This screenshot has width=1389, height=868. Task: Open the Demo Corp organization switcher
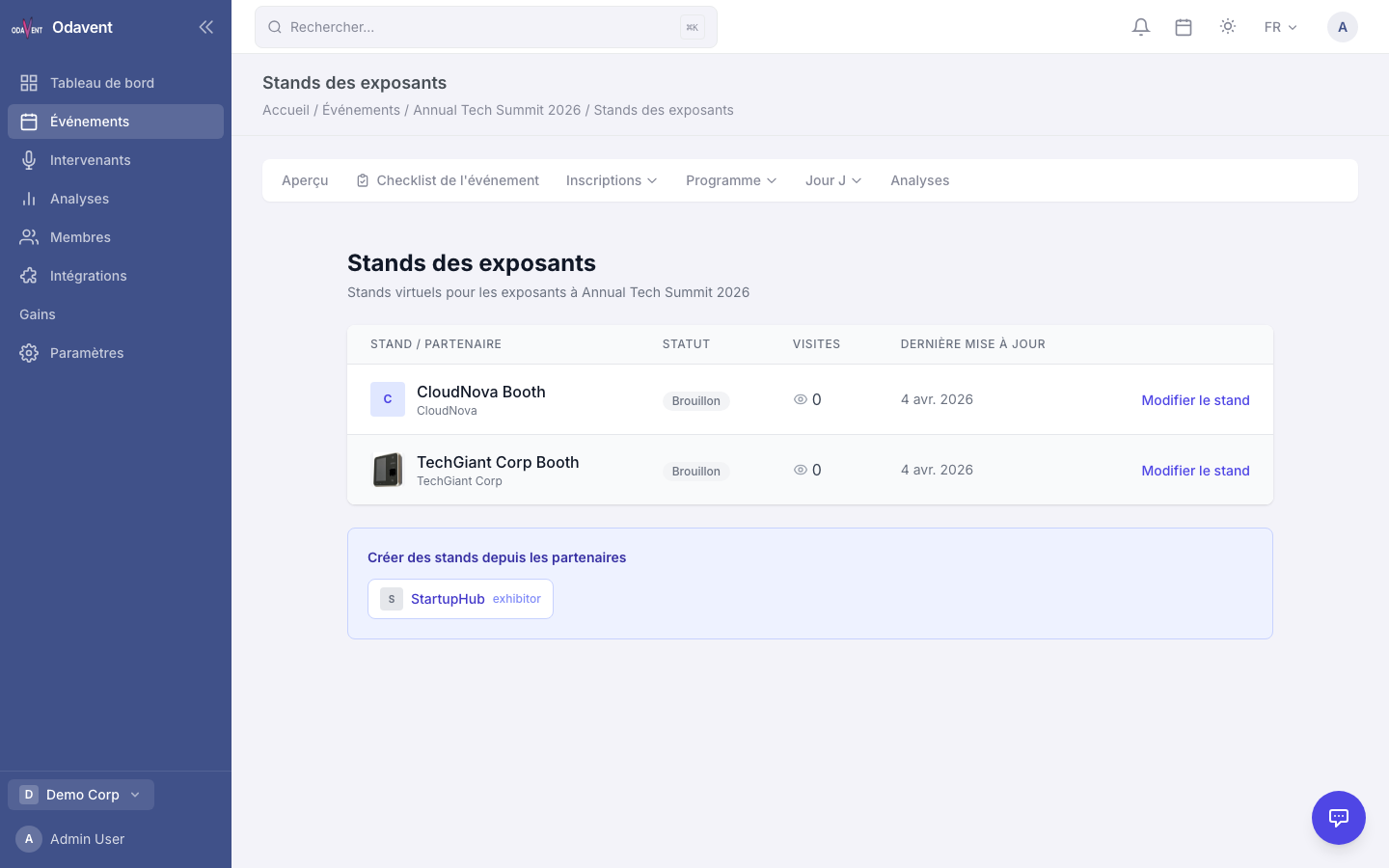tap(81, 795)
